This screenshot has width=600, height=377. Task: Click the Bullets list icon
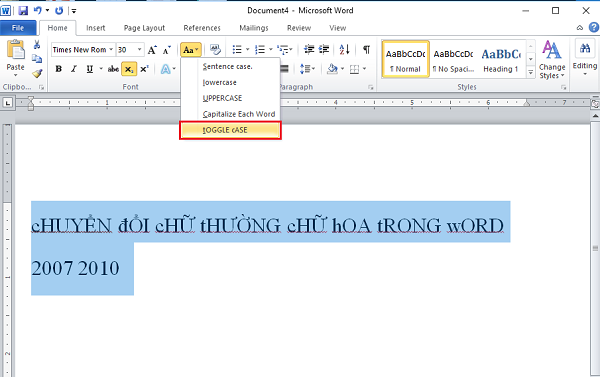[x=237, y=49]
